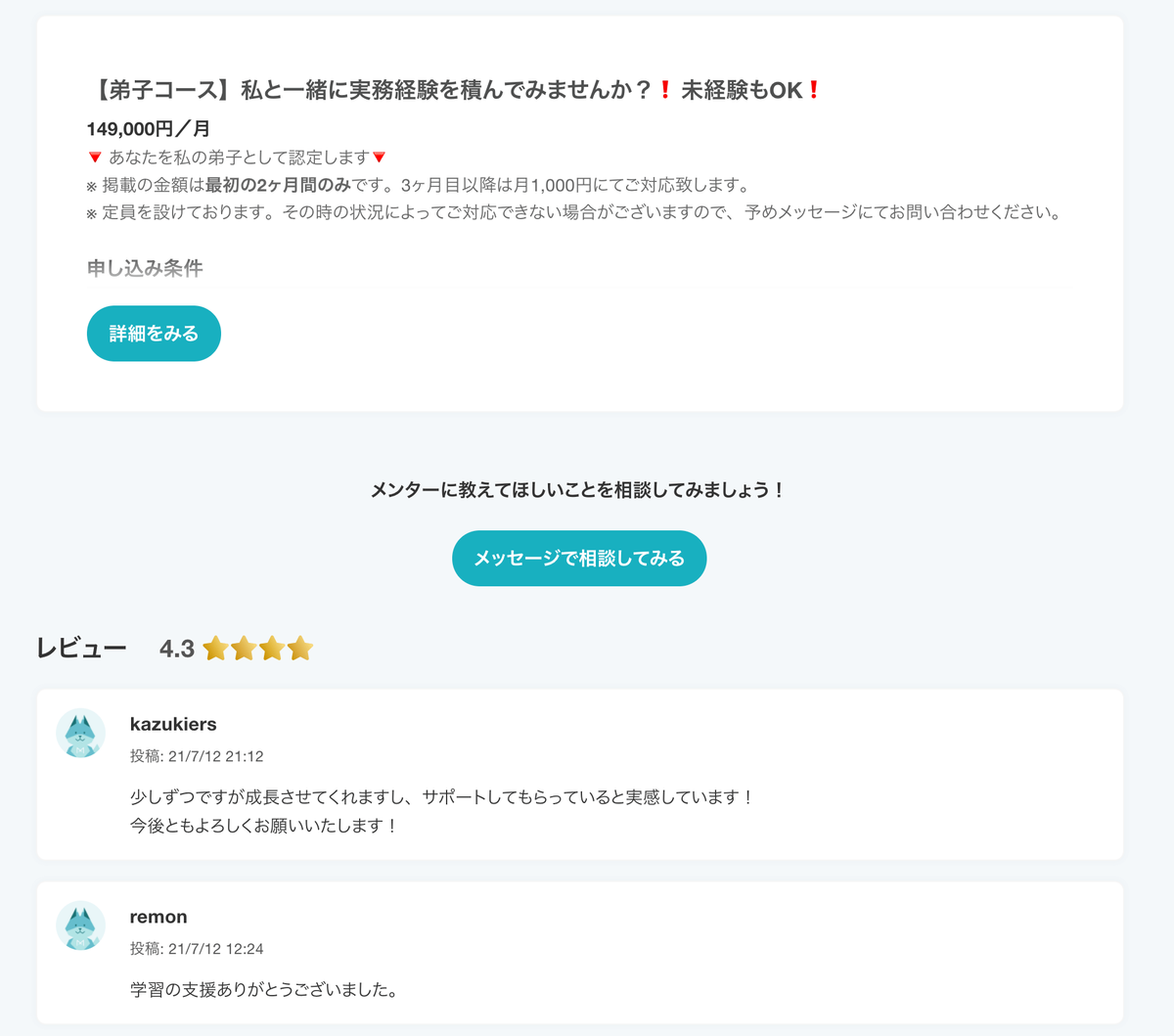Select reviewer name remon
The width and height of the screenshot is (1174, 1036).
pos(158,917)
